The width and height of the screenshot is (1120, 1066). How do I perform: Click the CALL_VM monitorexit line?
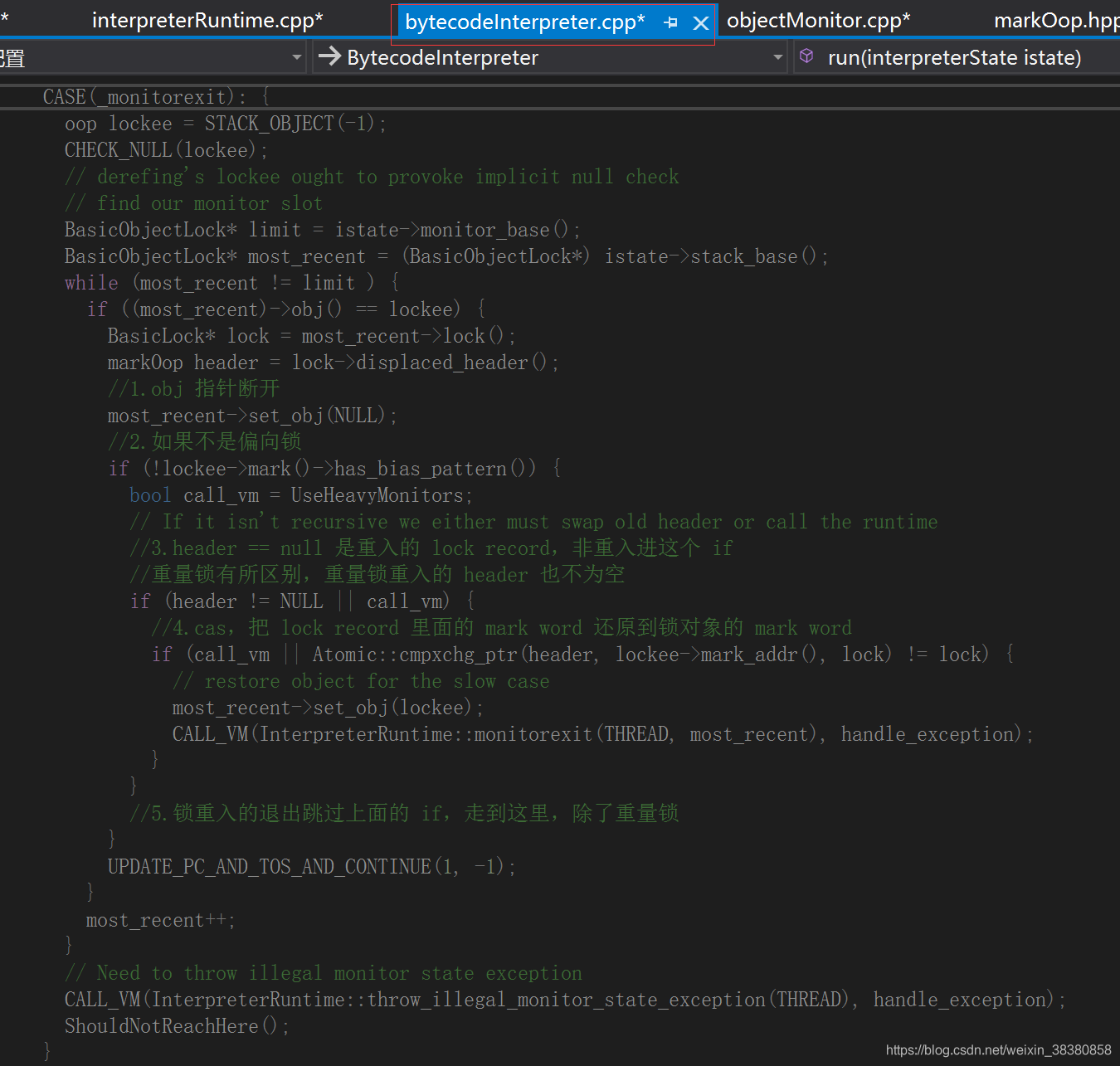(x=603, y=734)
